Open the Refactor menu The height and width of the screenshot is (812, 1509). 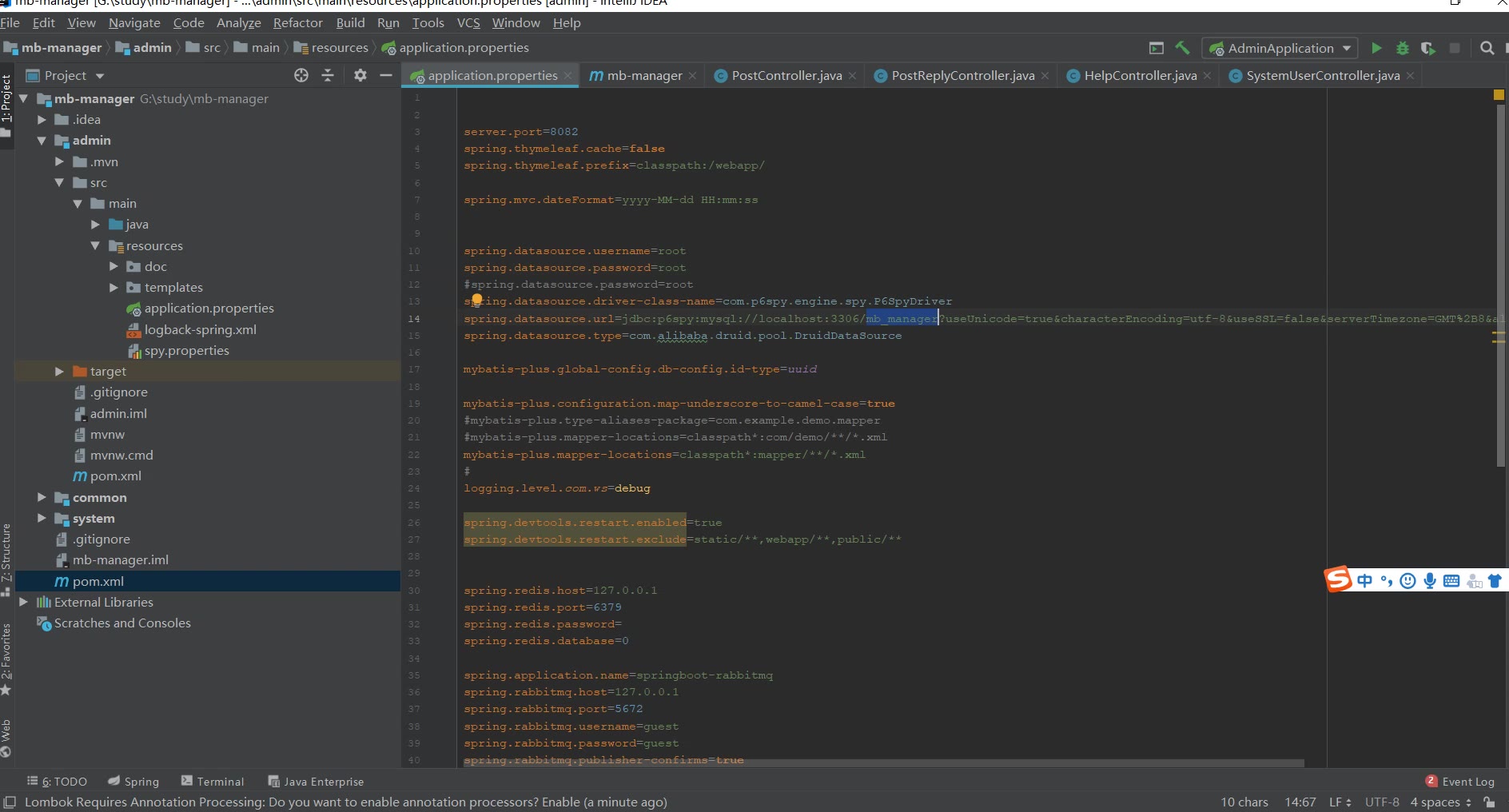tap(297, 23)
